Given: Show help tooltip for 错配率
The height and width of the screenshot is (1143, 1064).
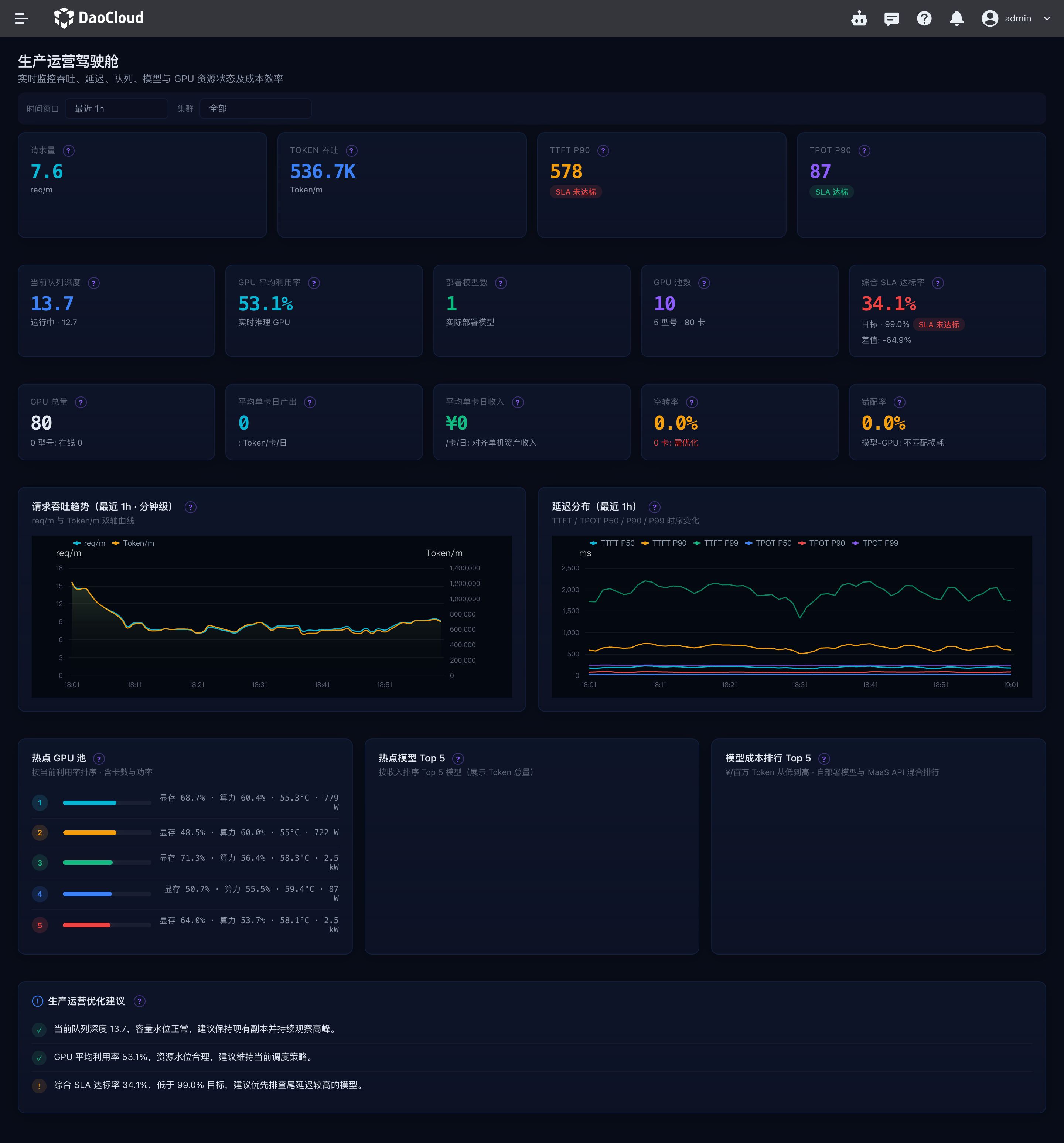Looking at the screenshot, I should click(900, 402).
